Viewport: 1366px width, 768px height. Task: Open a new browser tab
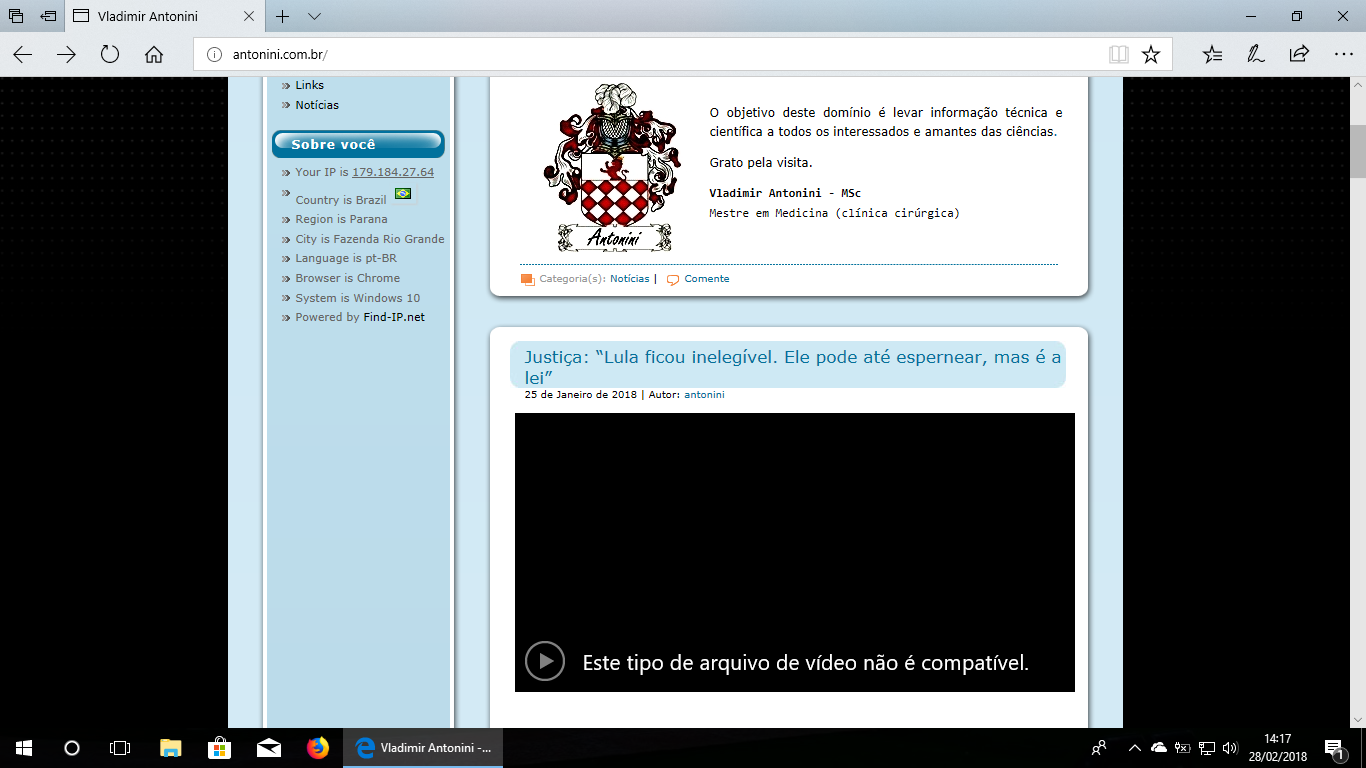tap(283, 17)
